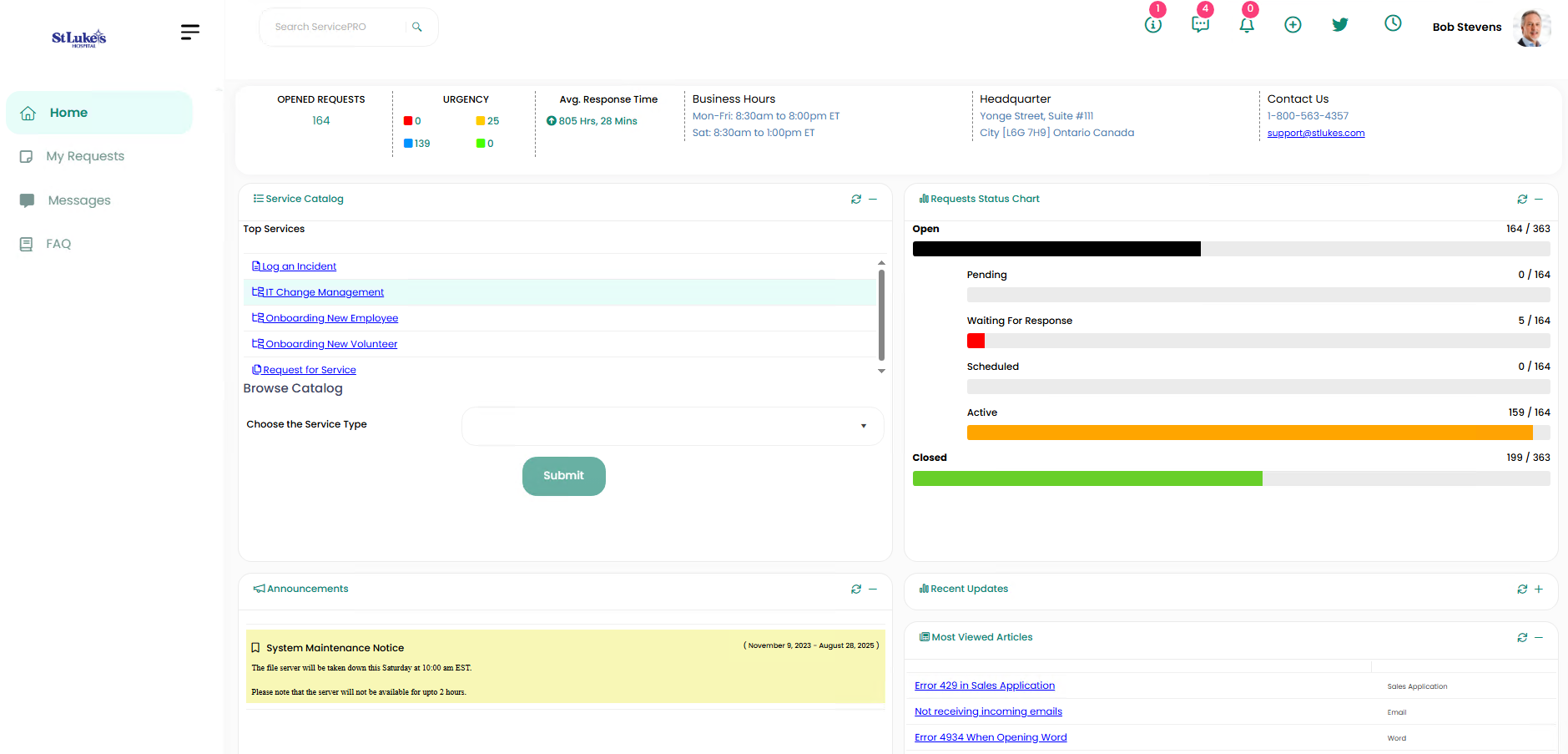
Task: Click the orange Active progress bar
Action: [1249, 433]
